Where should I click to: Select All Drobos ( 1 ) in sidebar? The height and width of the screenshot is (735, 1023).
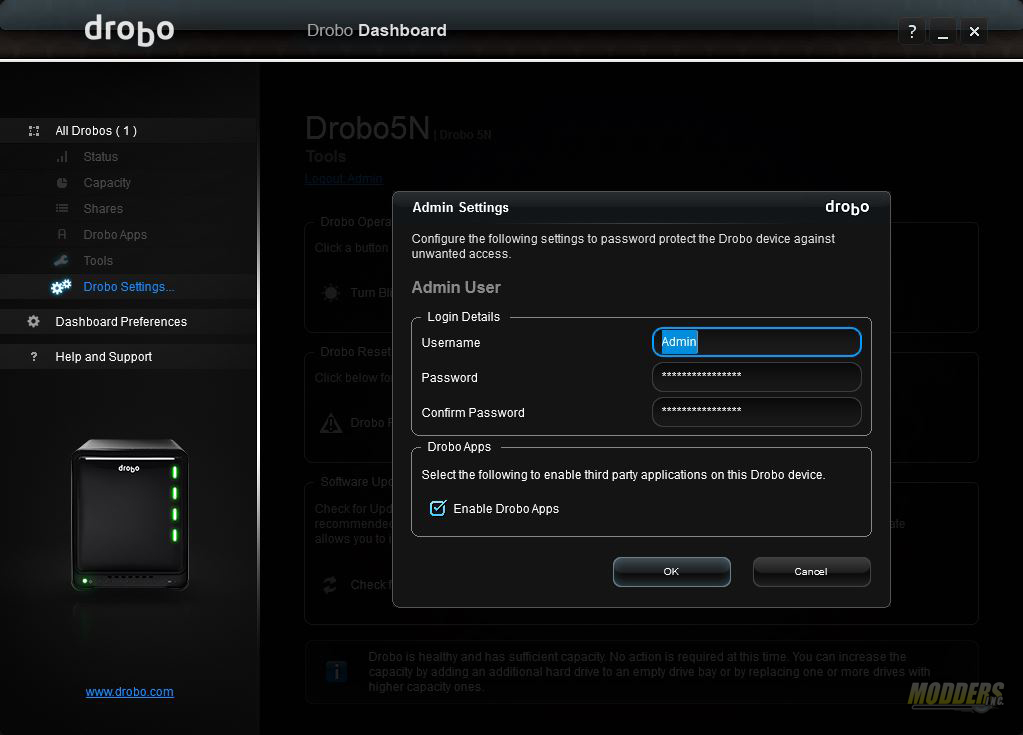point(96,131)
